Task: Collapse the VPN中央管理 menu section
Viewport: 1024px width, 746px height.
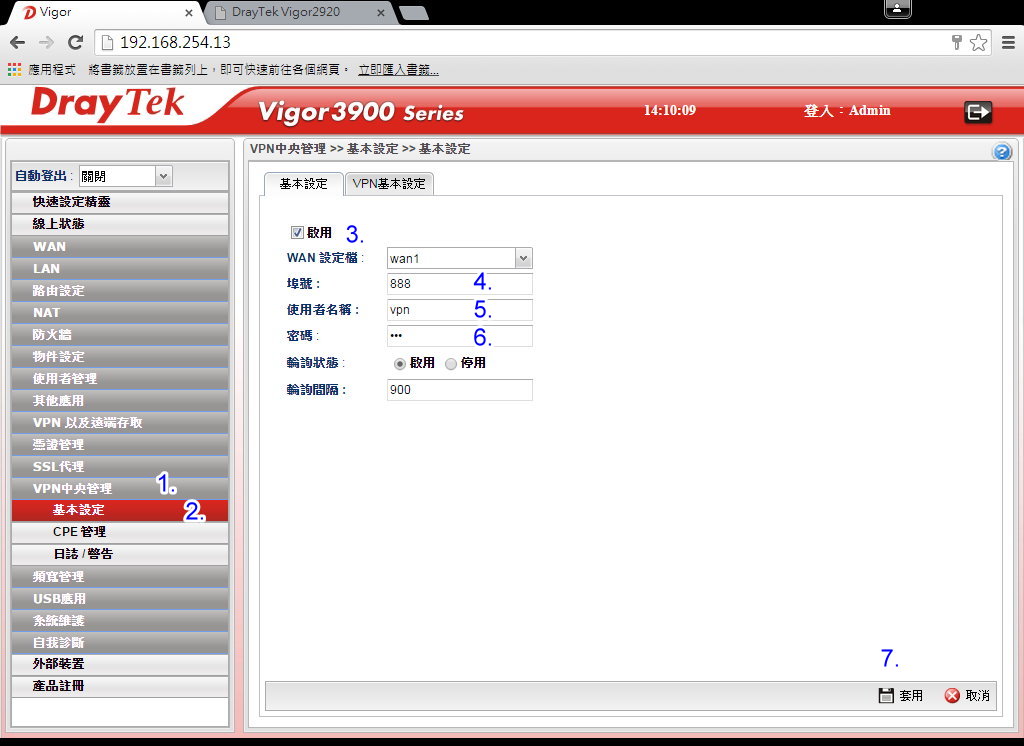Action: [x=120, y=489]
